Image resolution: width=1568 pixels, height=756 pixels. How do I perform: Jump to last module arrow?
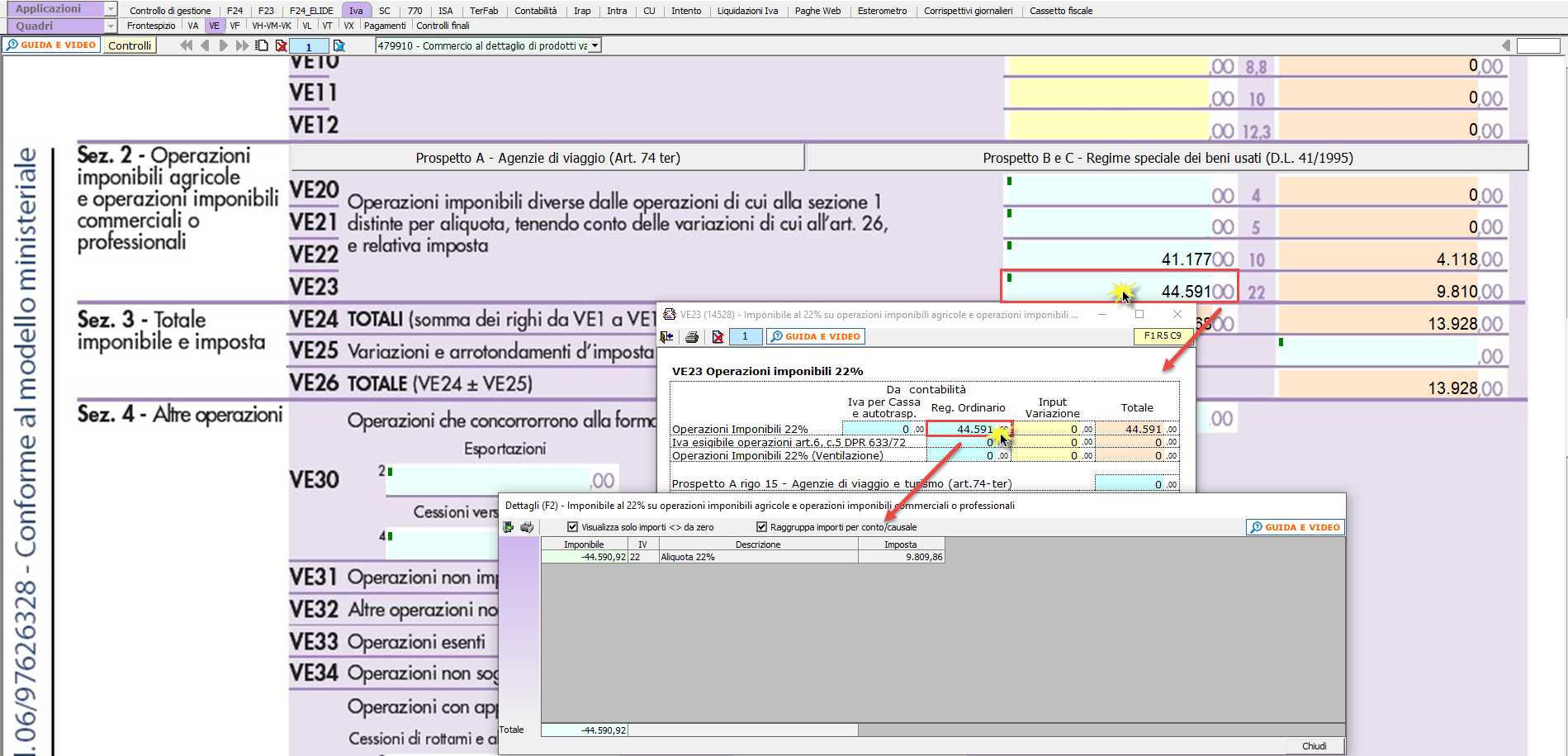(242, 45)
